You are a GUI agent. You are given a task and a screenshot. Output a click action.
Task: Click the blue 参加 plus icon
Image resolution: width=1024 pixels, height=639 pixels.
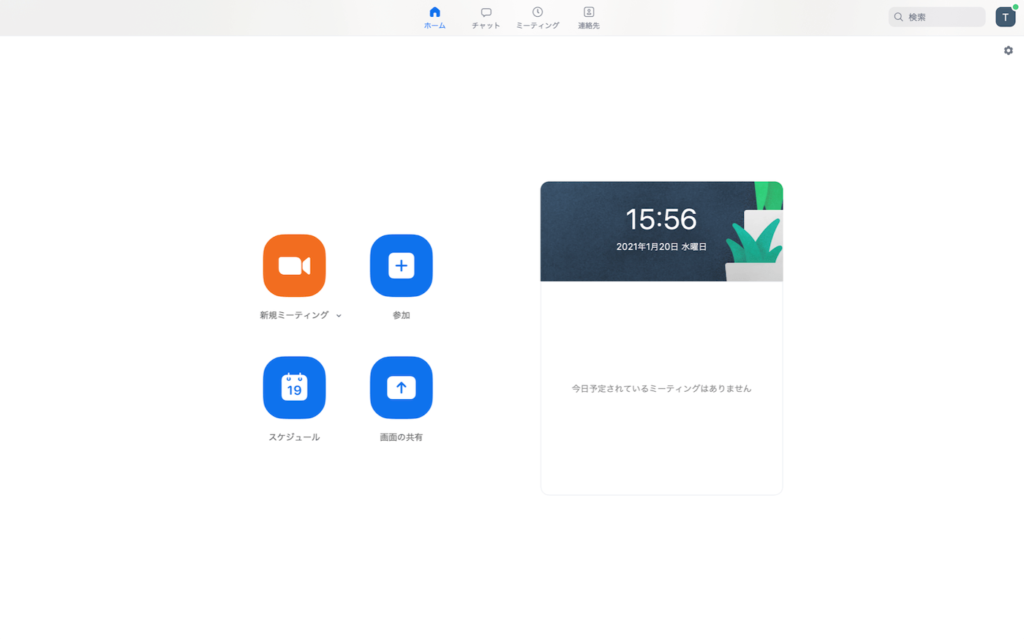click(401, 266)
